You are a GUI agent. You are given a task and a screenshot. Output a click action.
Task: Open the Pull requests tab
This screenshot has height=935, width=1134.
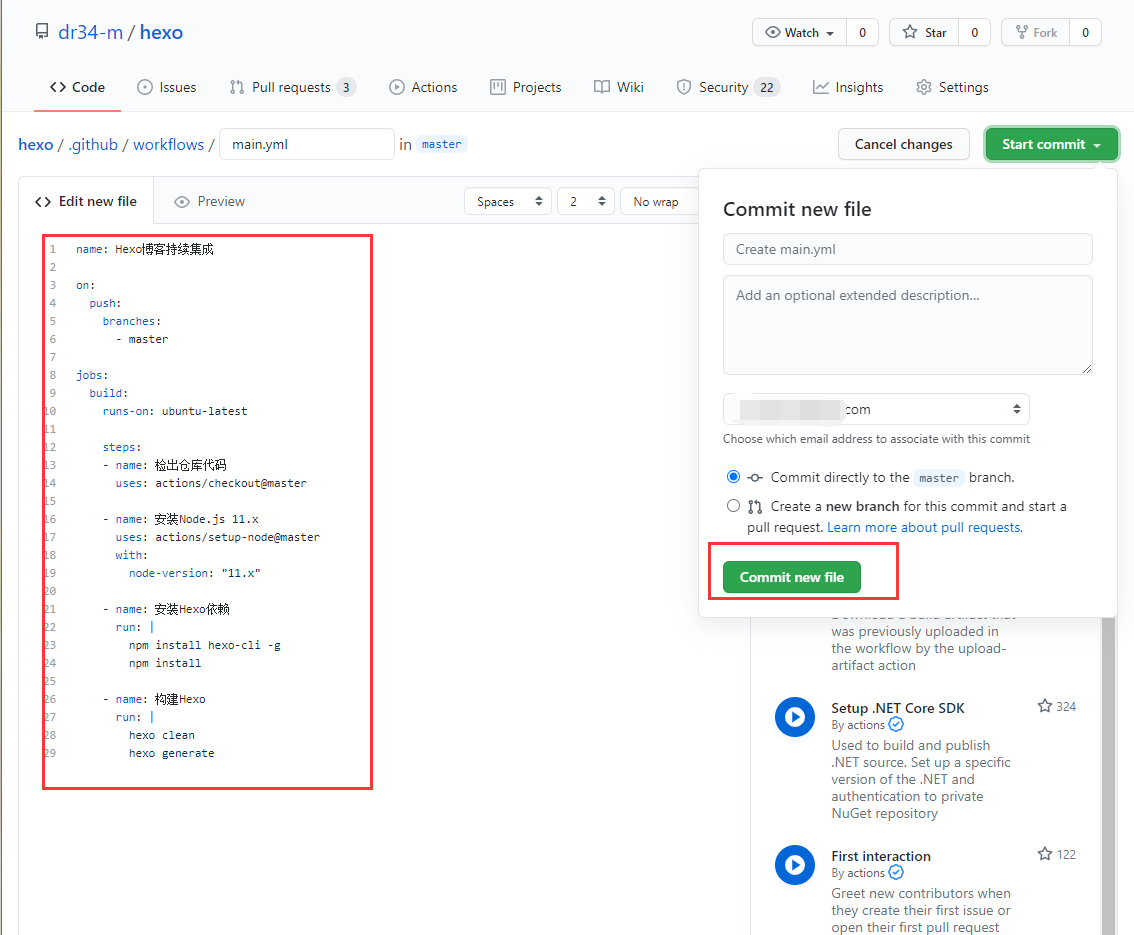click(292, 87)
